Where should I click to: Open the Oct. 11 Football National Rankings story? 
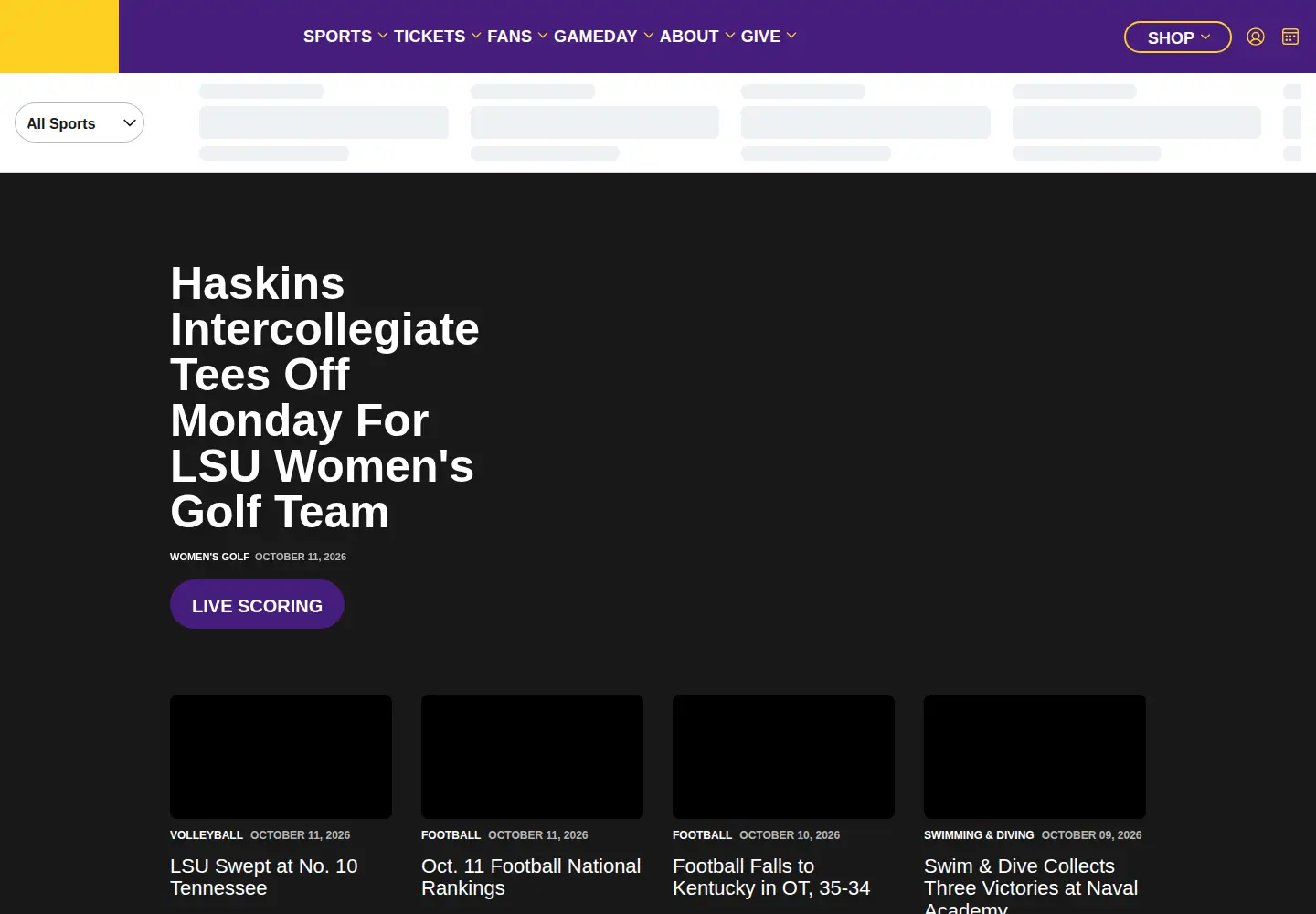531,877
